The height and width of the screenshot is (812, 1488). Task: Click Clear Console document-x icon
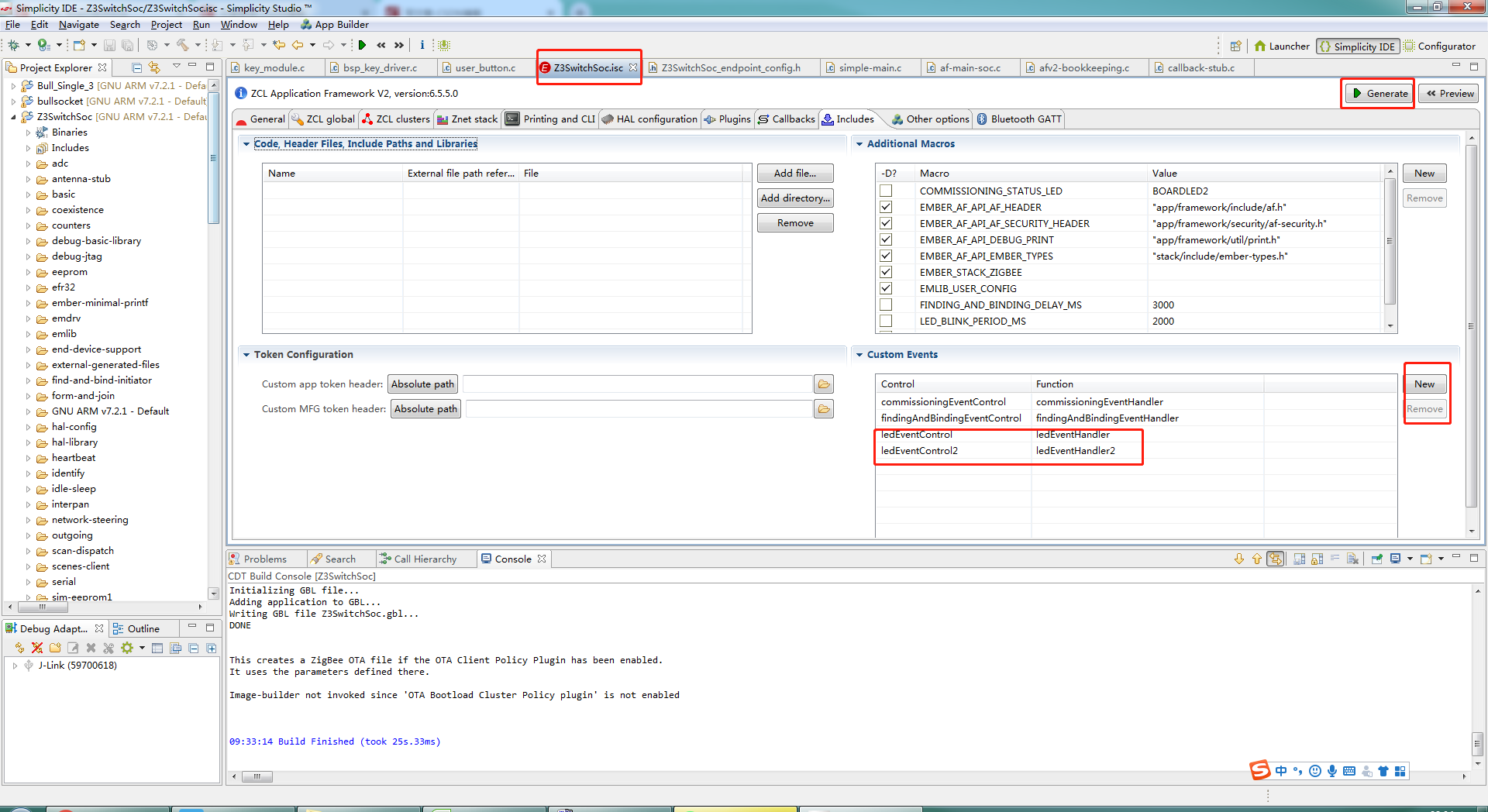pos(1352,559)
